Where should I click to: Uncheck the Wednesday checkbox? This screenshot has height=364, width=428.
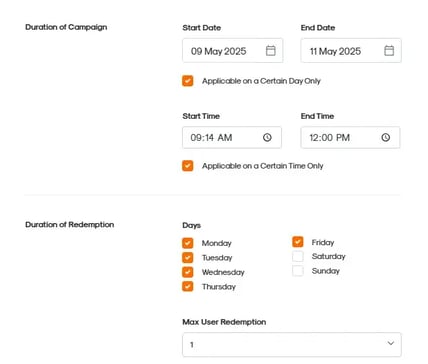tap(188, 272)
